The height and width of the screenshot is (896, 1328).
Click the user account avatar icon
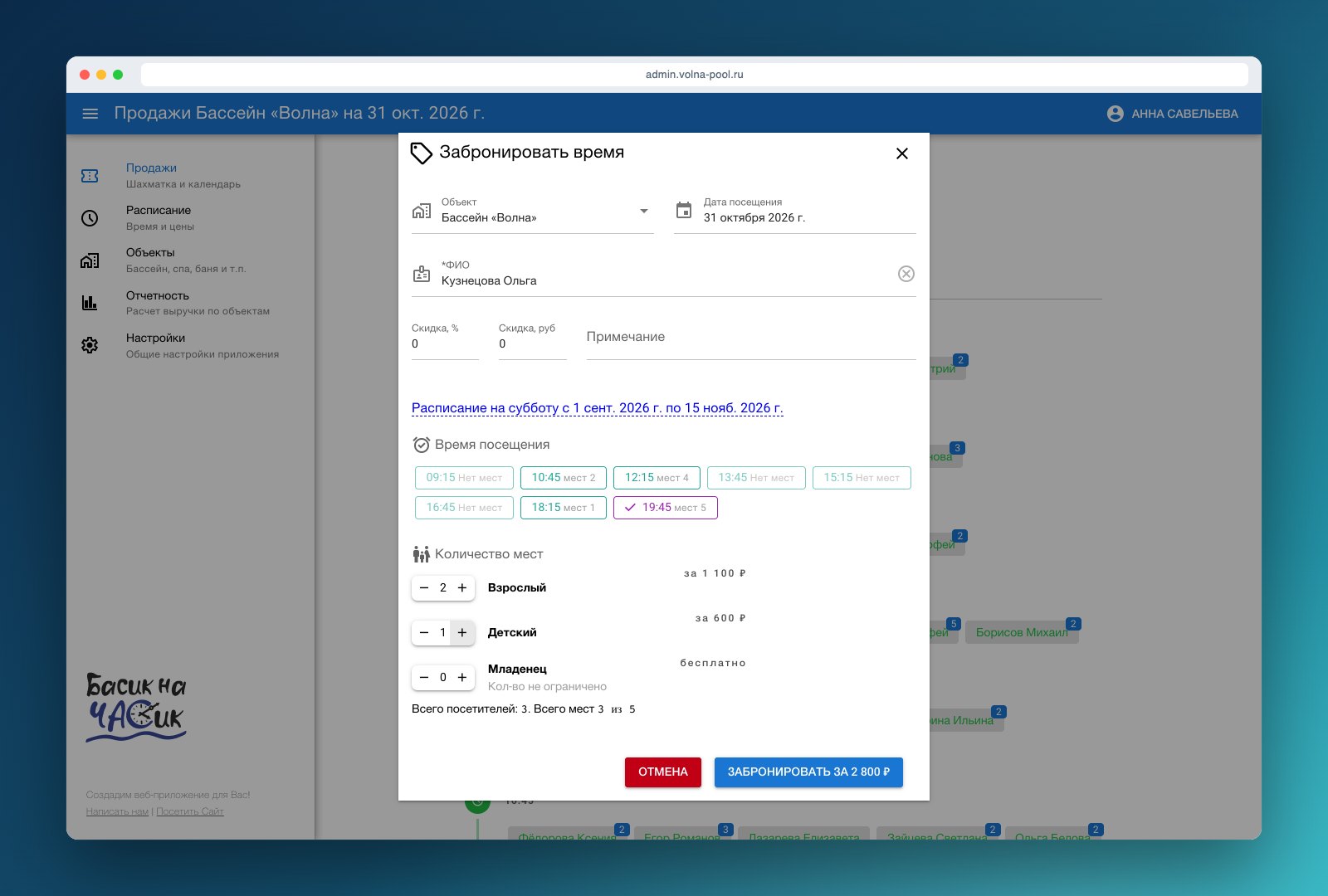click(1116, 114)
